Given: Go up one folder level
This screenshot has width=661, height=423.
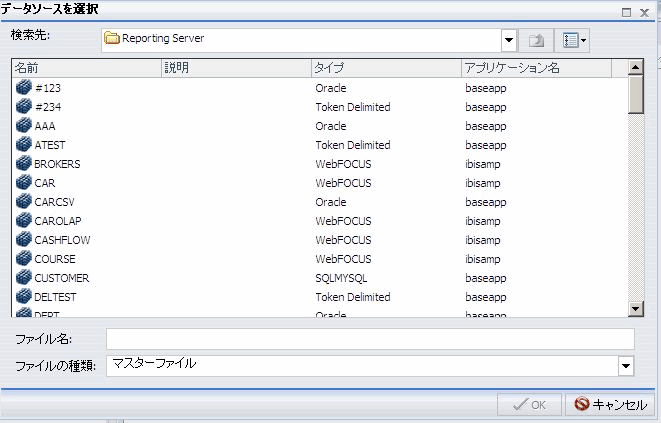Looking at the screenshot, I should click(x=536, y=40).
